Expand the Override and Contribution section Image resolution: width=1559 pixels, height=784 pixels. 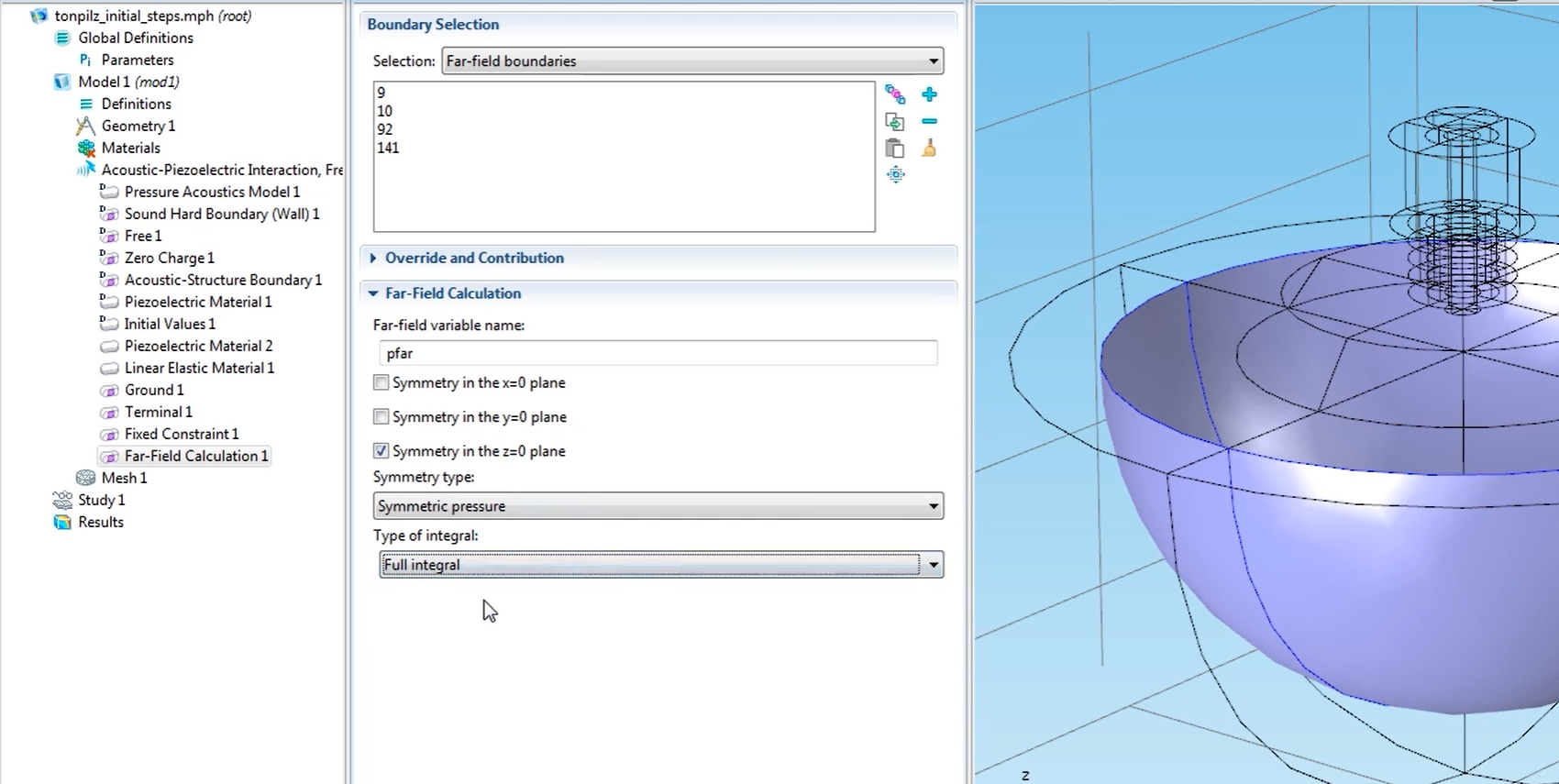coord(474,259)
